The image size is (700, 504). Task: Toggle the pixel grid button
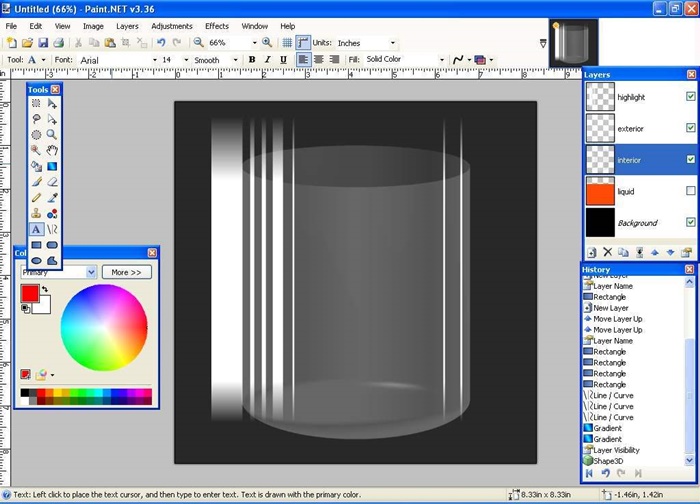pyautogui.click(x=287, y=42)
